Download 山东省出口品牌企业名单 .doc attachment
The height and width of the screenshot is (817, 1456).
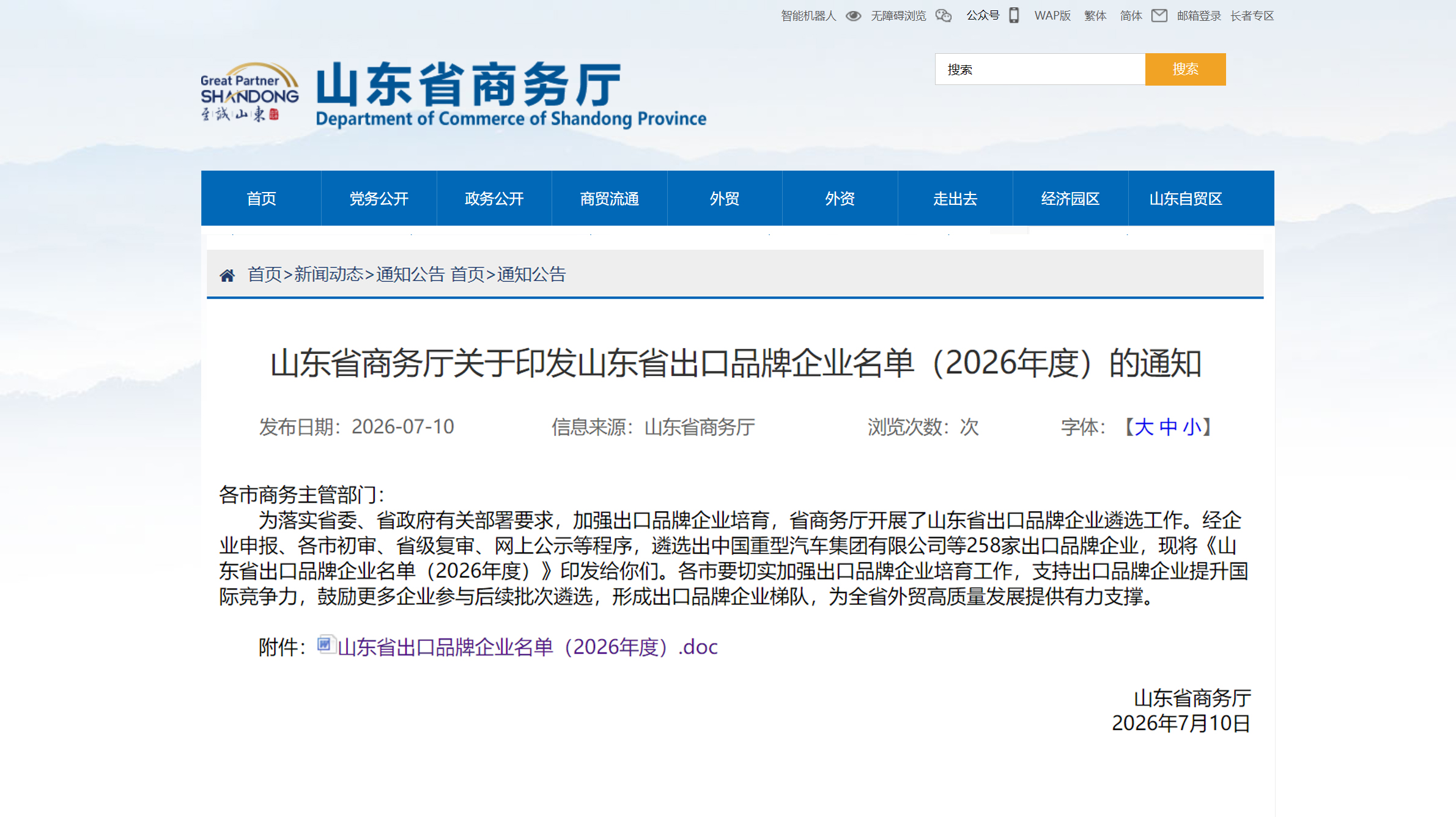pos(528,647)
